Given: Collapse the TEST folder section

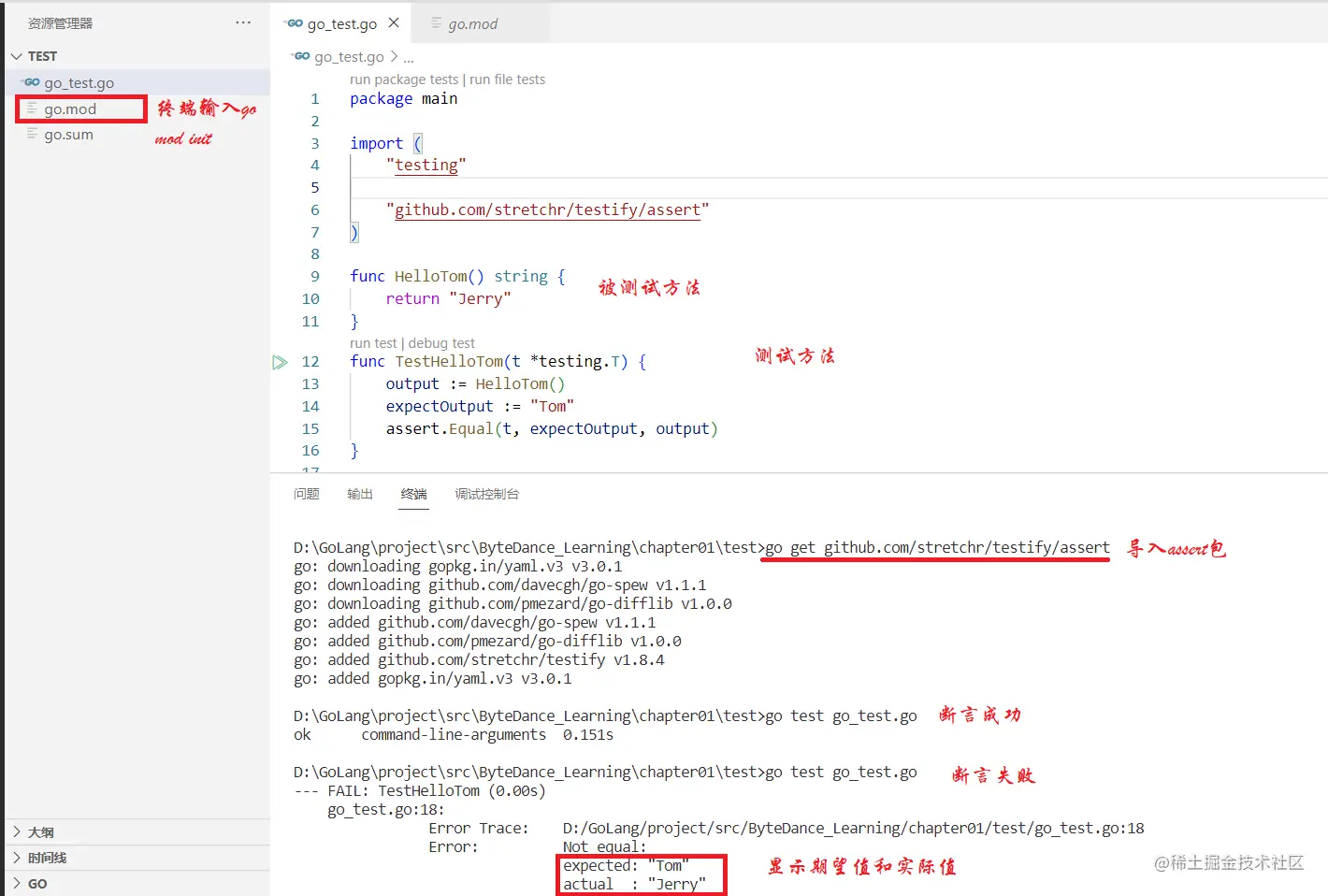Looking at the screenshot, I should (137, 56).
